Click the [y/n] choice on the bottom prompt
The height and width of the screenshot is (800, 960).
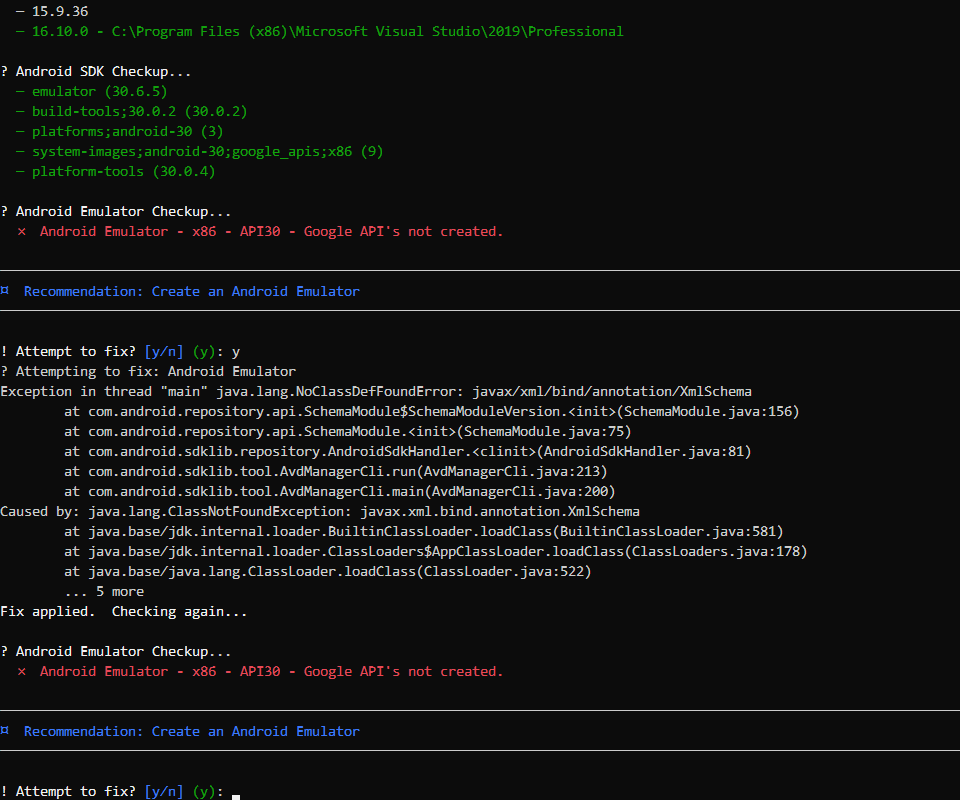click(x=162, y=791)
